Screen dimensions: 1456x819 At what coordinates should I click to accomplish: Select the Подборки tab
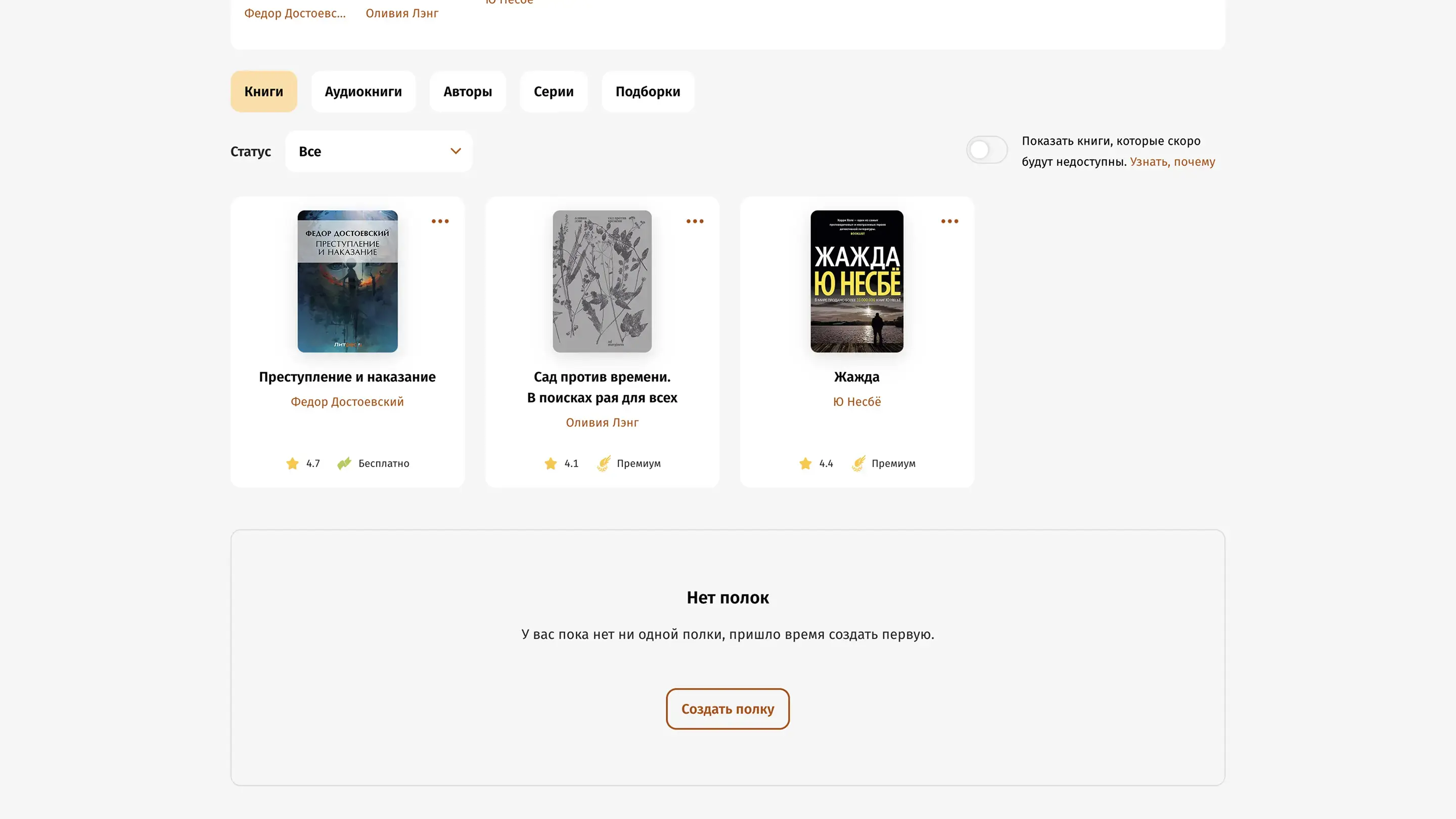(648, 92)
